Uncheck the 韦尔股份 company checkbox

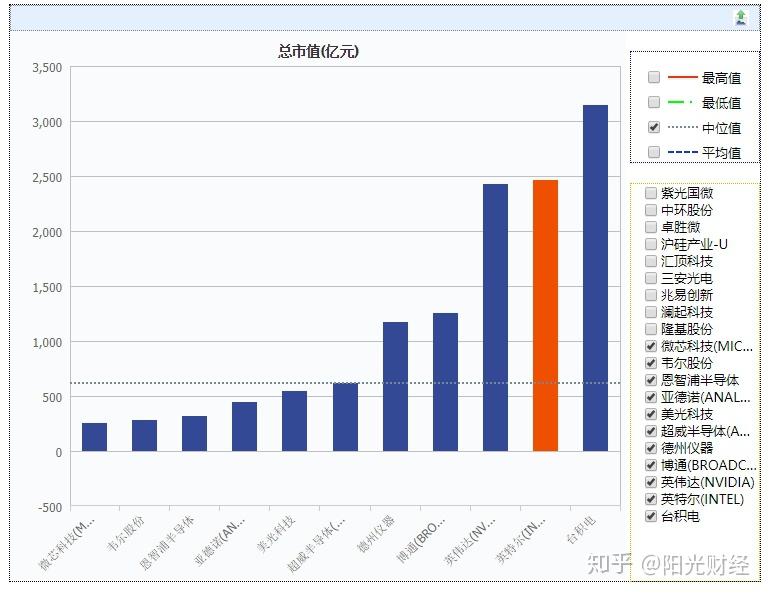coord(651,363)
